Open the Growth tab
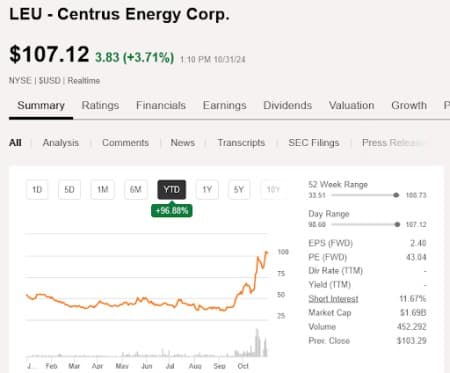 pyautogui.click(x=409, y=105)
